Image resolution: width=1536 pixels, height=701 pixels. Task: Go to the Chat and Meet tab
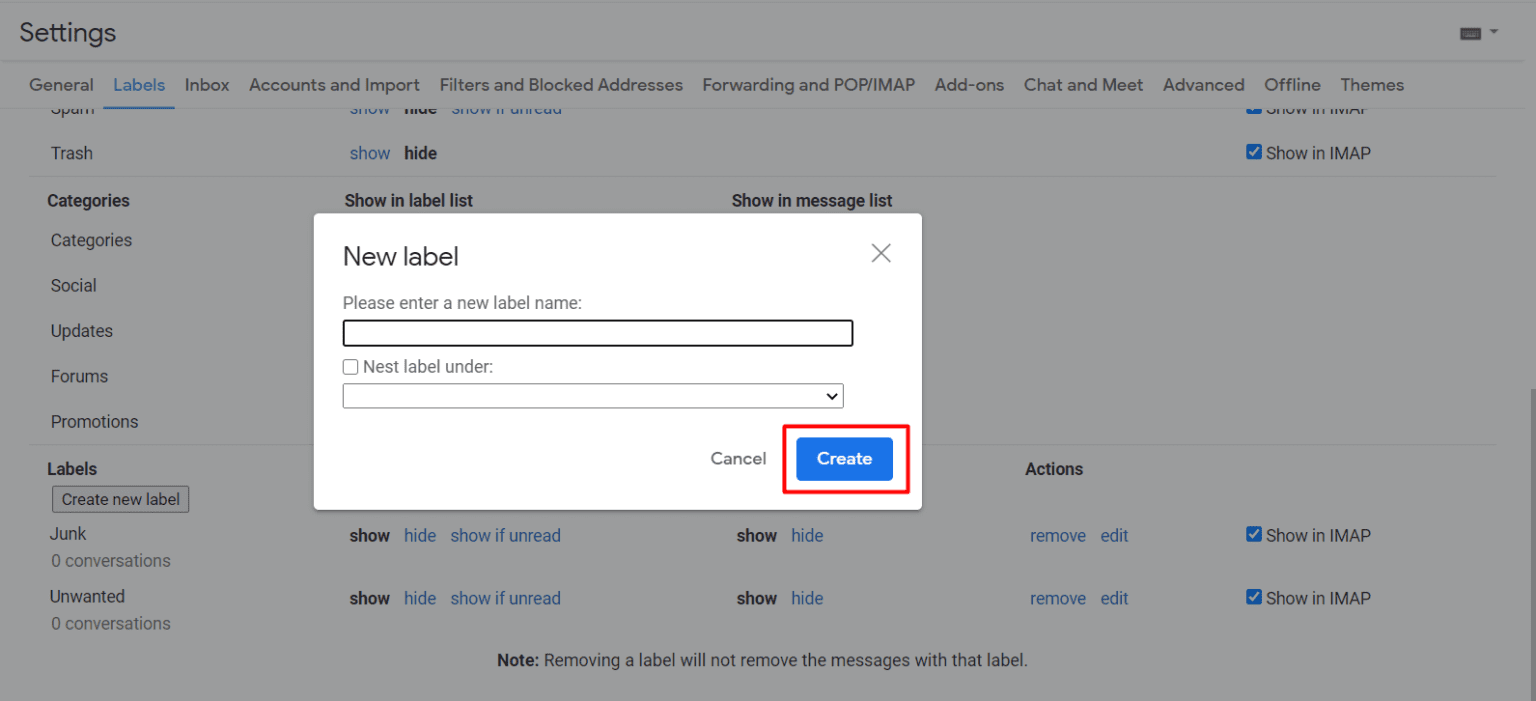tap(1083, 85)
